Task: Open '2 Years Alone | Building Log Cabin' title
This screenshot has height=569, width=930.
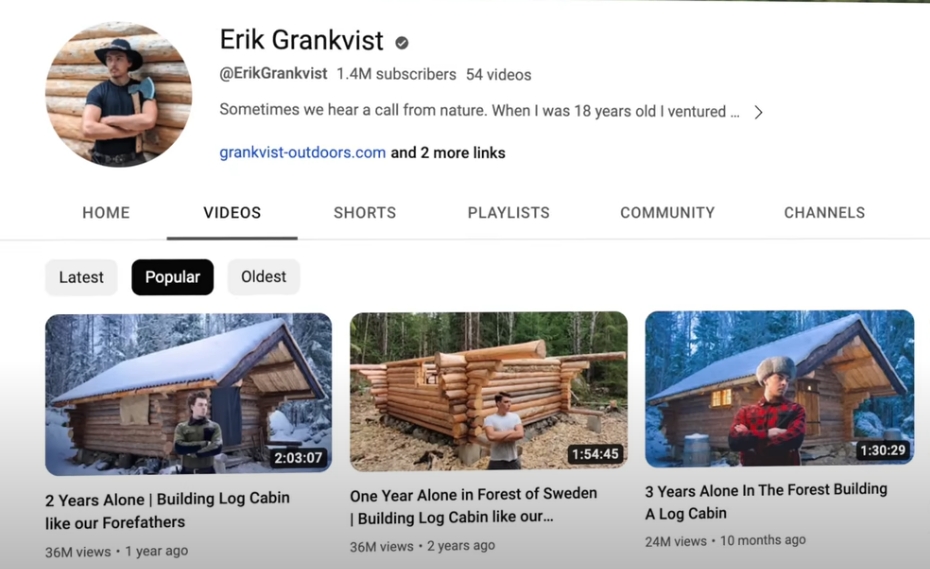Action: [167, 511]
